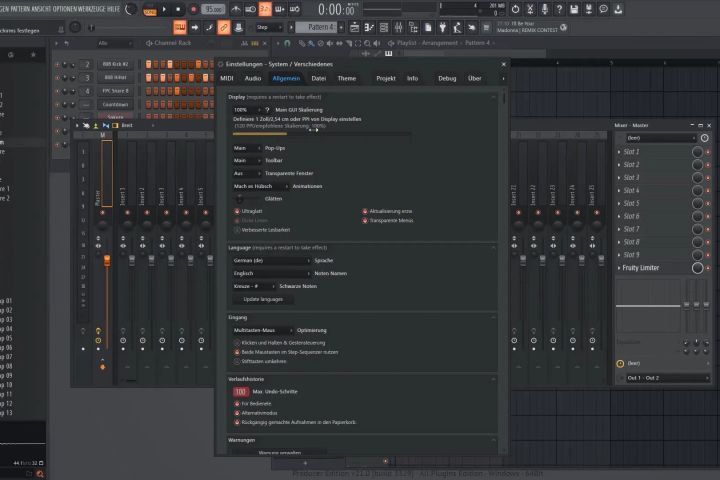Open the Pop-Ups monitor dropdown
Image resolution: width=720 pixels, height=480 pixels.
pos(247,148)
